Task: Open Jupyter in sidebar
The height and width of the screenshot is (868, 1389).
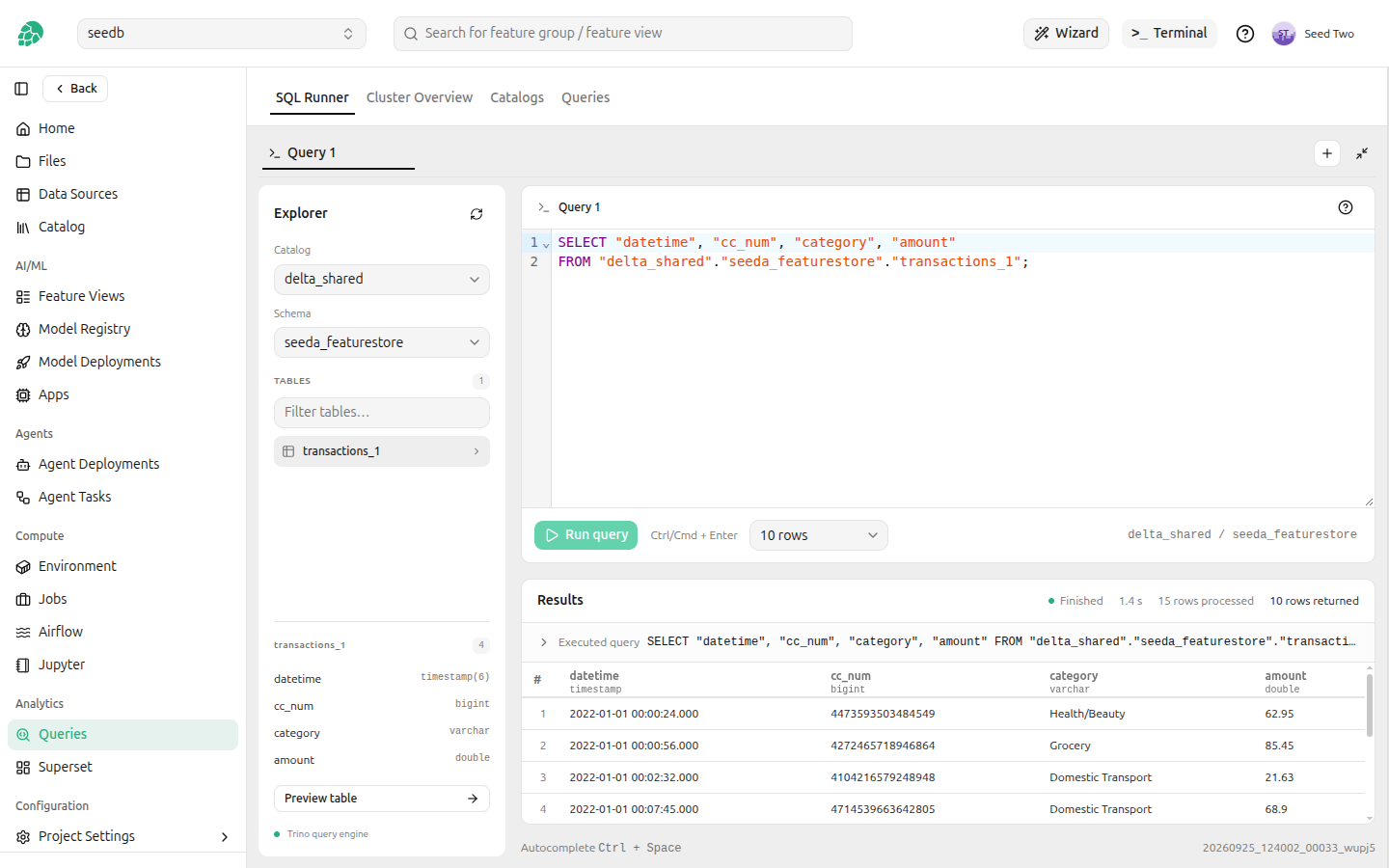Action: (123, 665)
